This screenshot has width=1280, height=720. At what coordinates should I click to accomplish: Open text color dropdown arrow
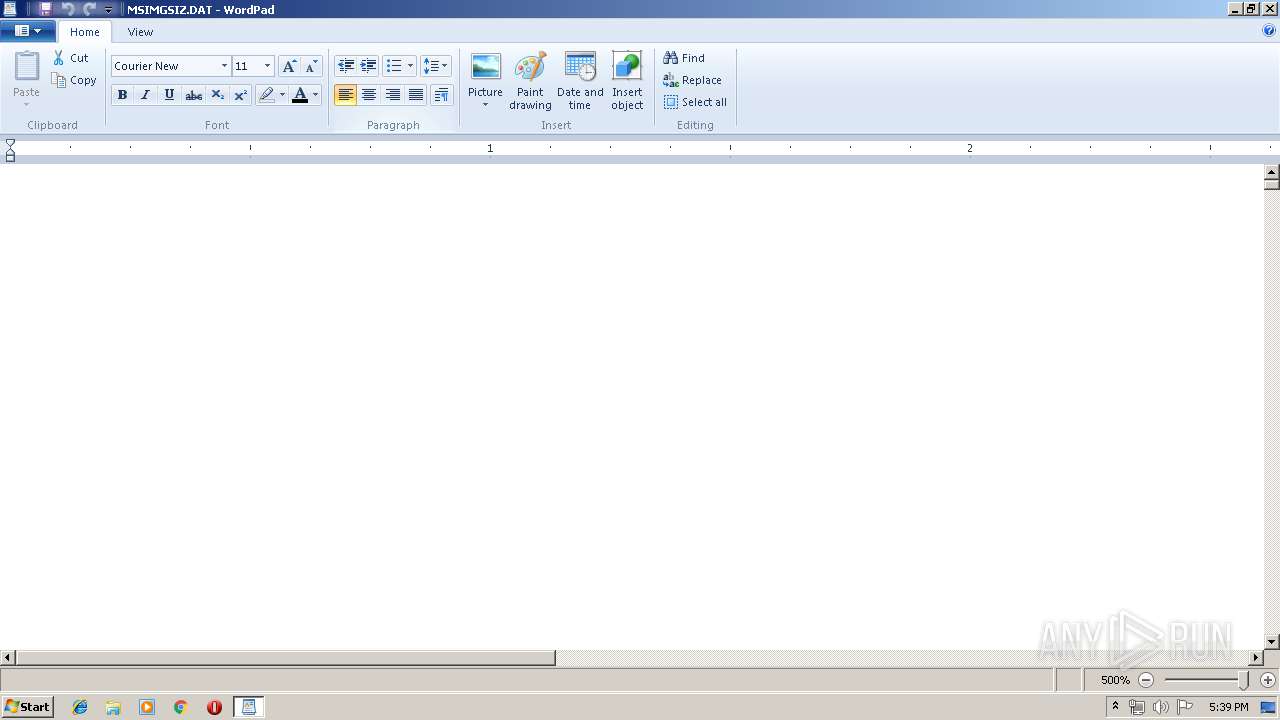click(x=315, y=95)
